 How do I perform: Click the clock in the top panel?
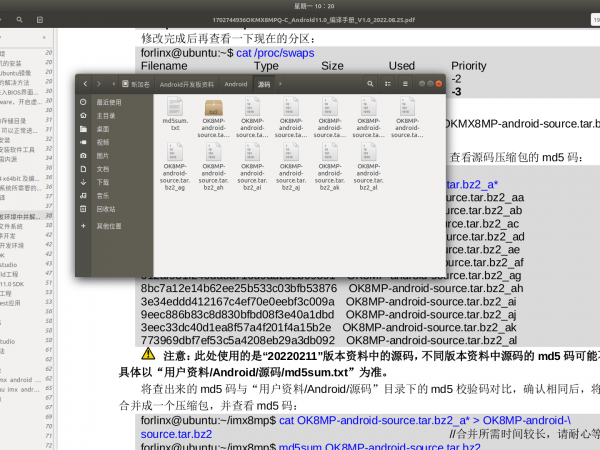tap(302, 5)
